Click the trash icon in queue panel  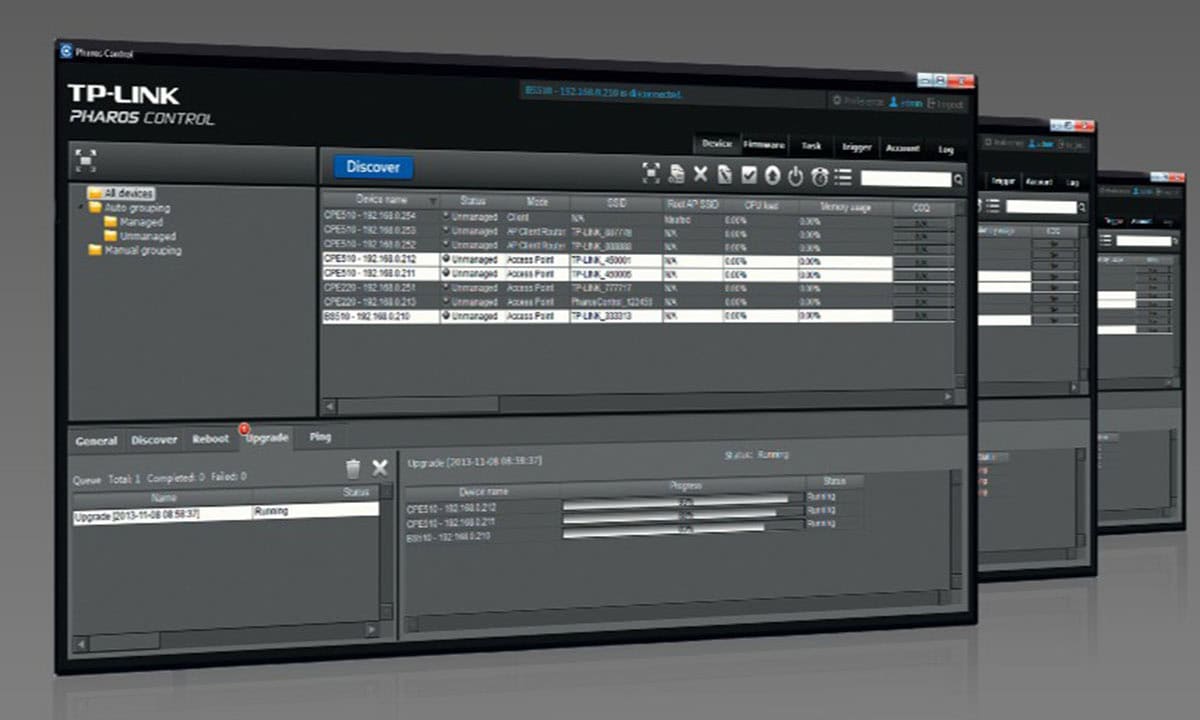coord(352,467)
